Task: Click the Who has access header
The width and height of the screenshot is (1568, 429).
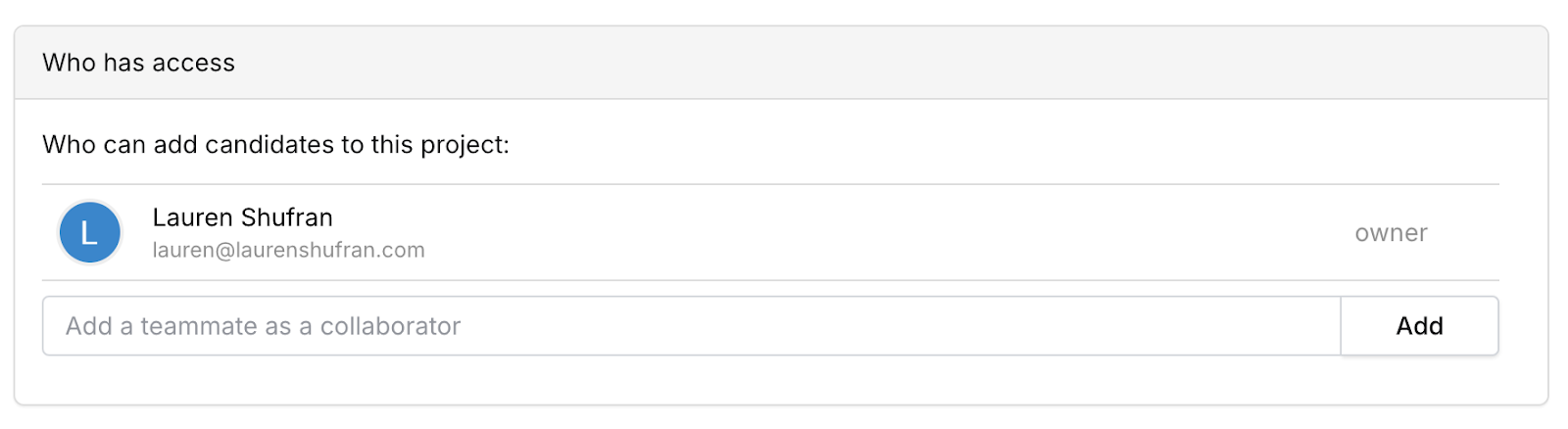Action: coord(138,63)
